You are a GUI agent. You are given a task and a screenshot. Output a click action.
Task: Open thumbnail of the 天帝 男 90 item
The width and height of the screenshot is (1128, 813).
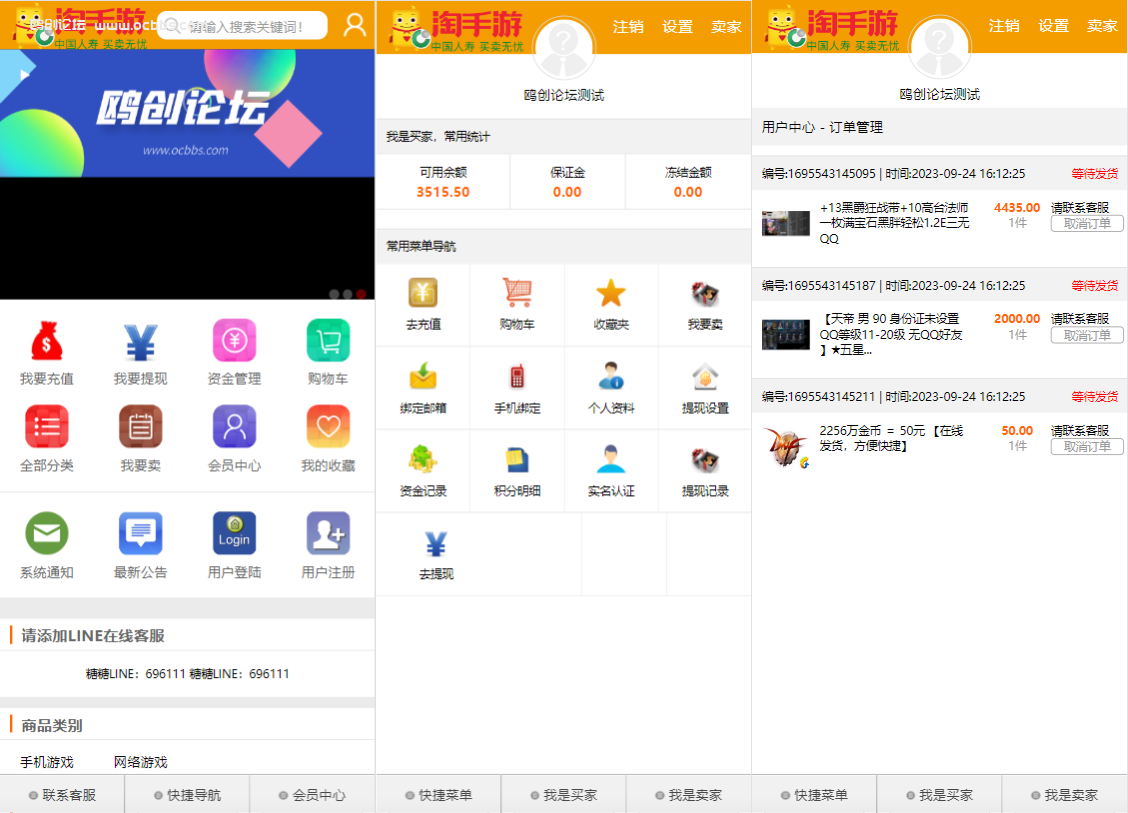point(786,335)
